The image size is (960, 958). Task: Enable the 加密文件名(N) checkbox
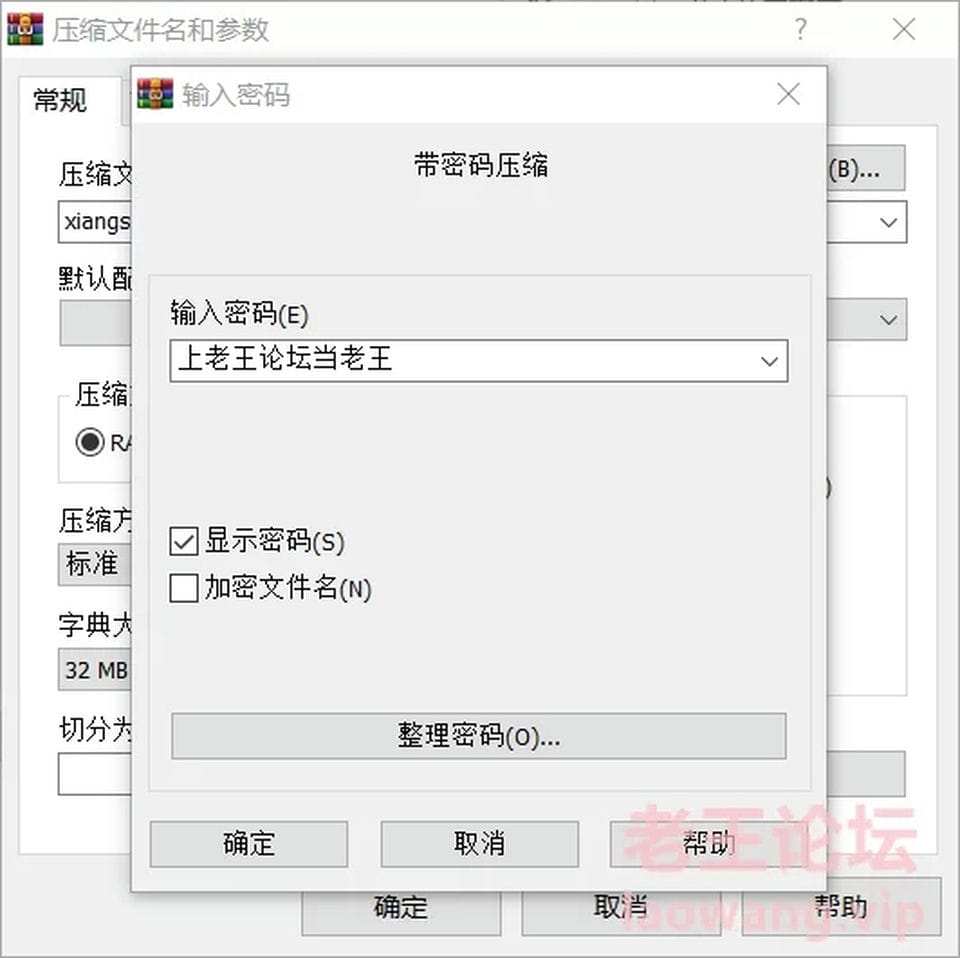click(x=184, y=588)
